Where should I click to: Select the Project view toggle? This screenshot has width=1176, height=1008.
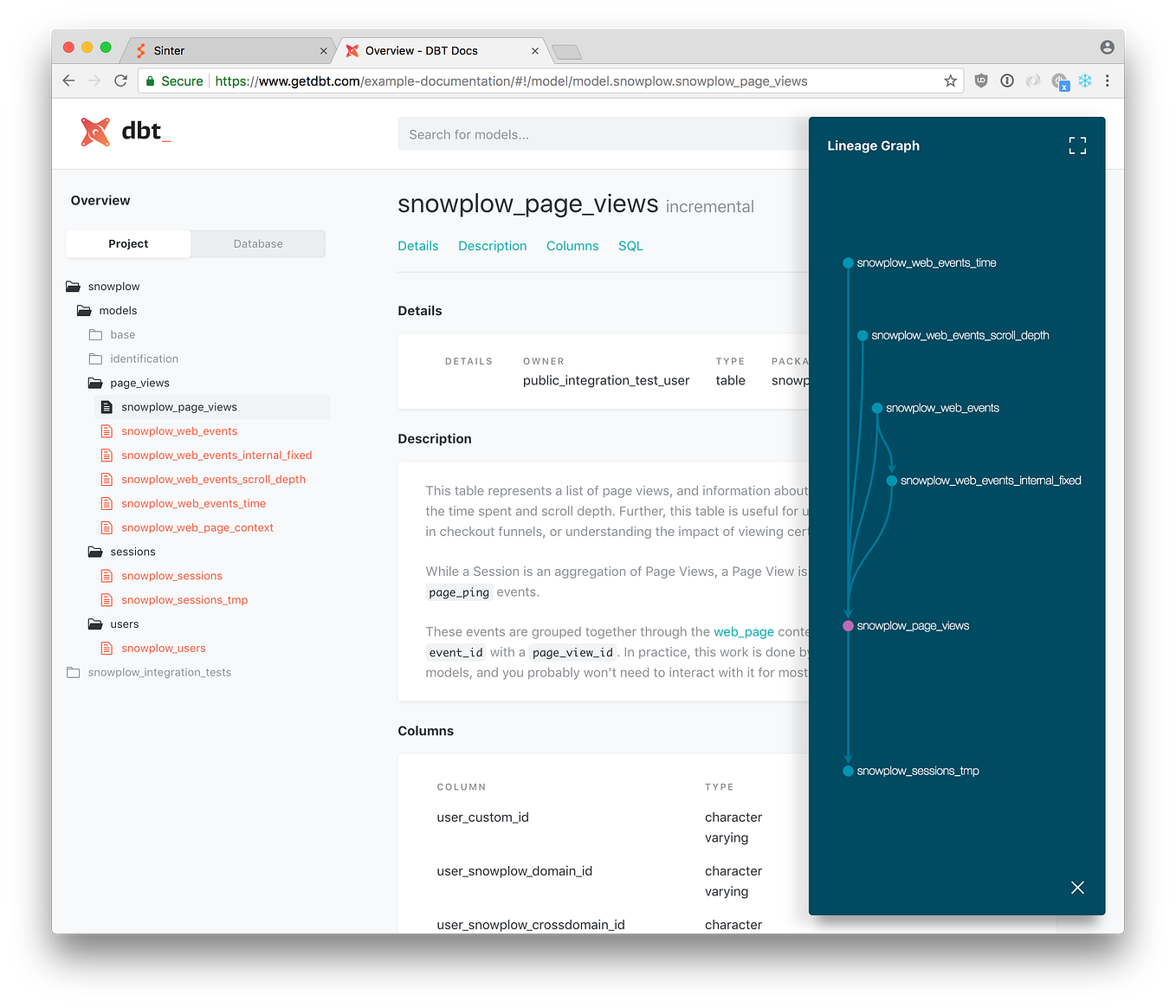pyautogui.click(x=127, y=243)
